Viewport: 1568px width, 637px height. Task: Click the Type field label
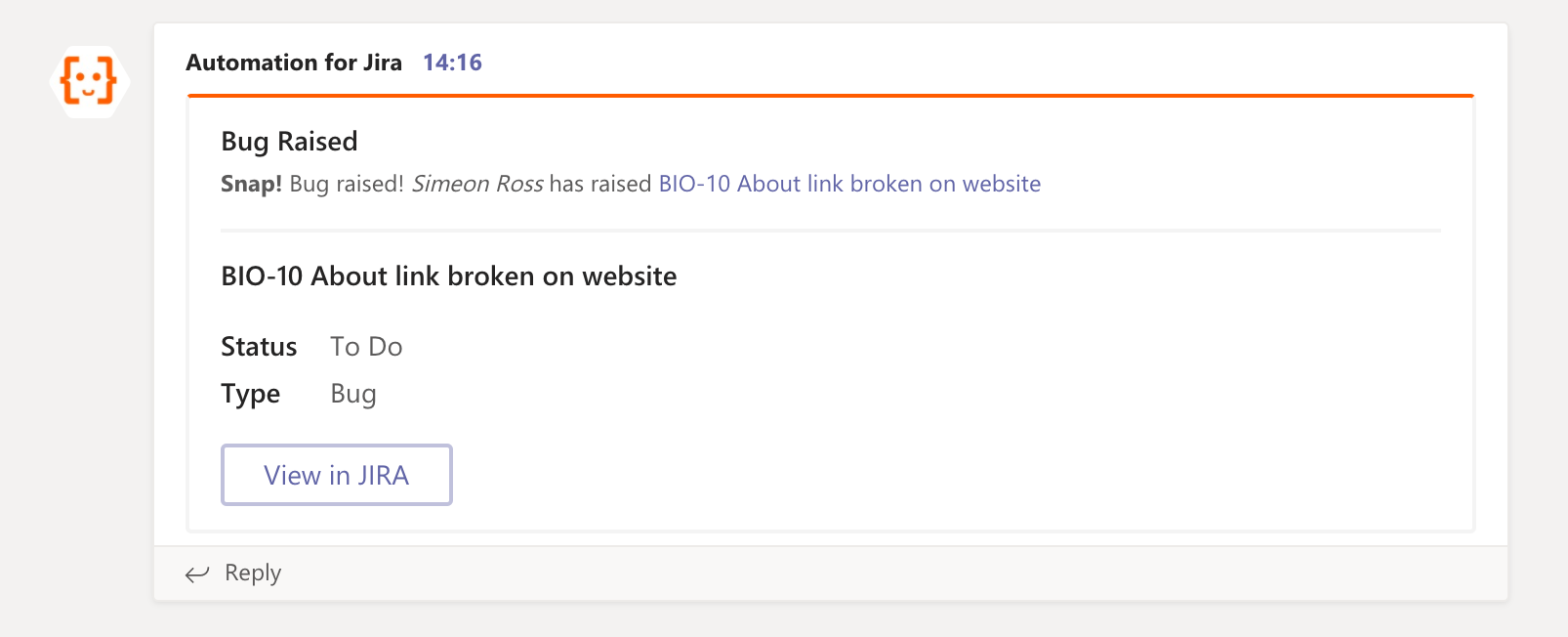[x=250, y=394]
